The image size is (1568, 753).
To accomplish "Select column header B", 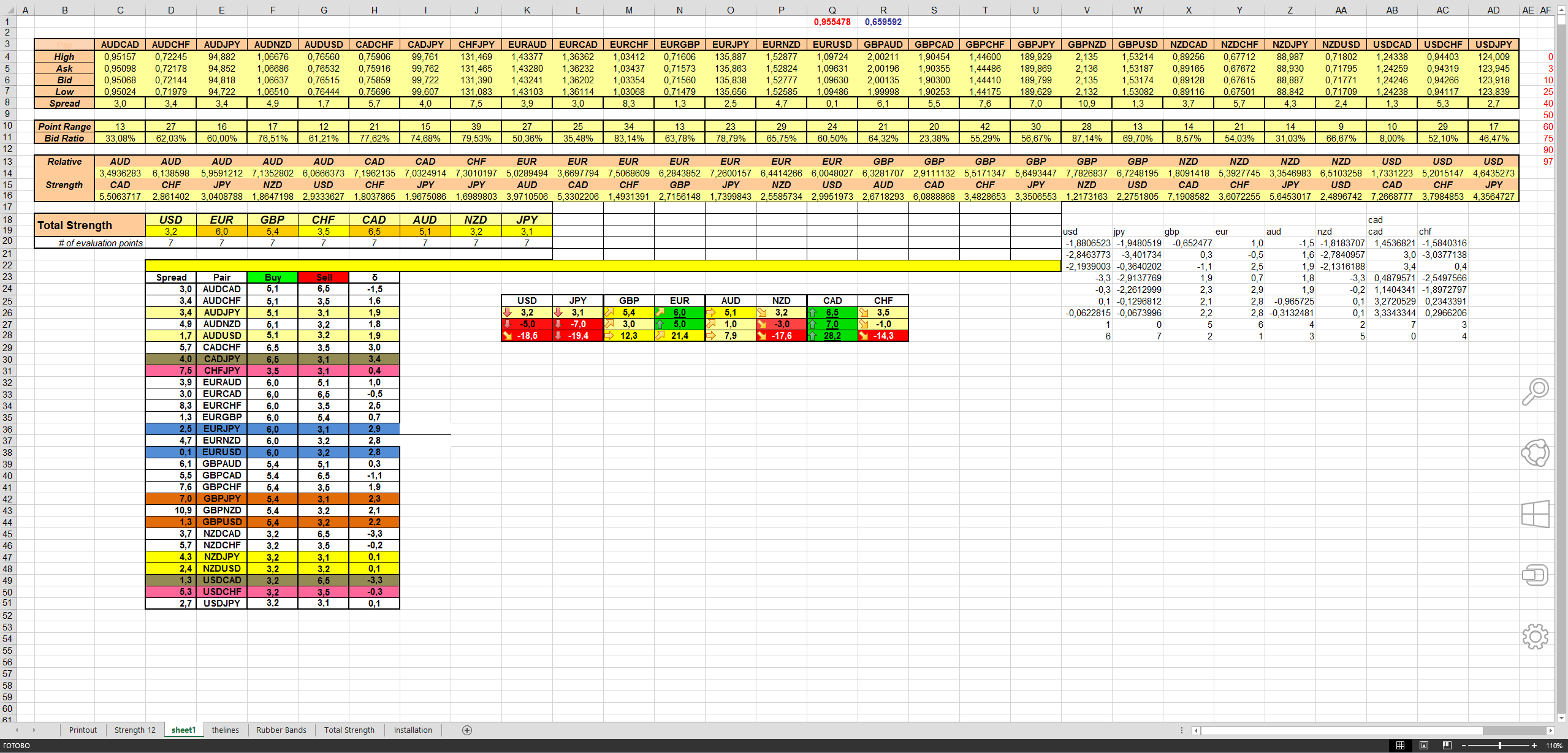I will coord(64,10).
